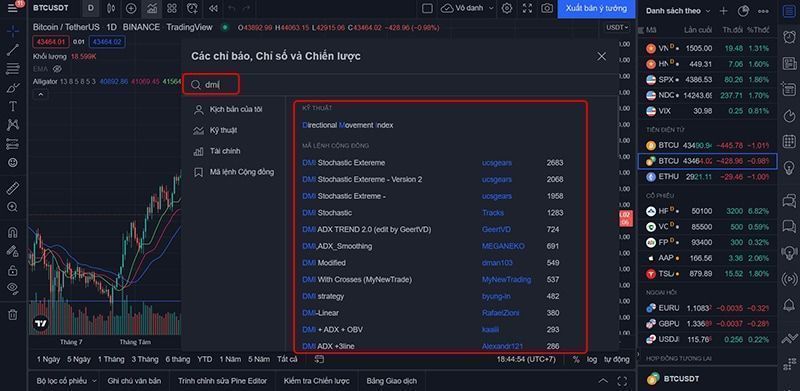
Task: Select Kỹ thuật category in dialog
Action: coord(215,130)
